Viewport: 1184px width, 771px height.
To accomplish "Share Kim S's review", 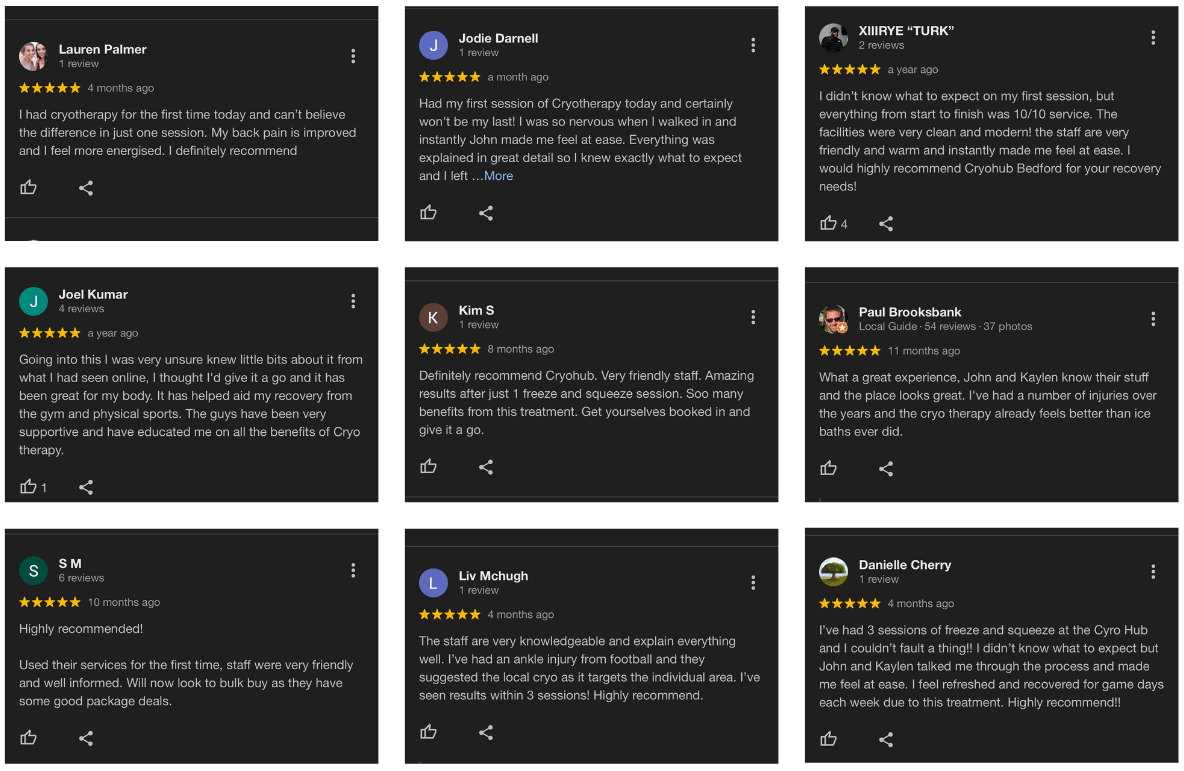I will point(486,466).
